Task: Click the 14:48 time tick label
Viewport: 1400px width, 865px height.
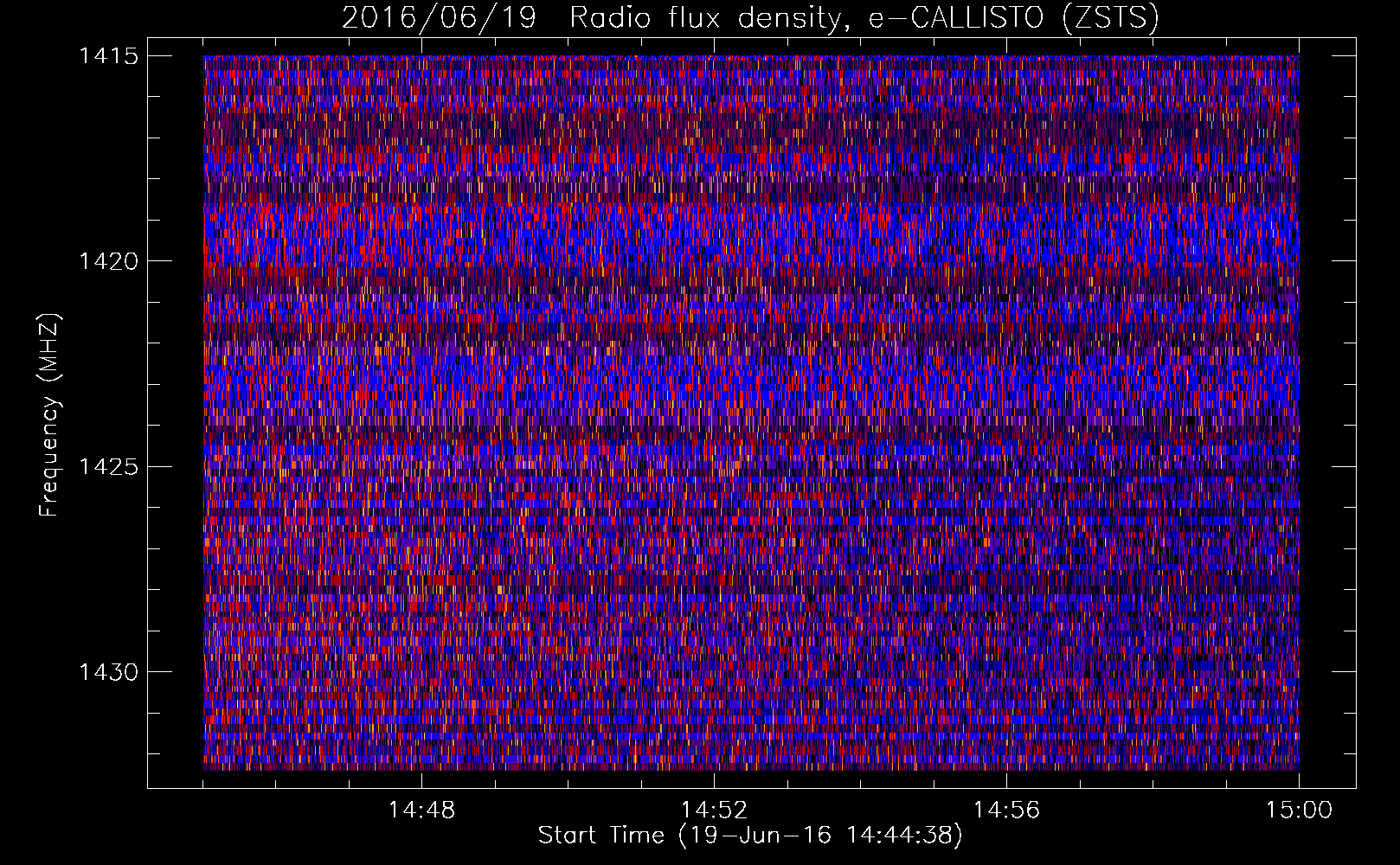Action: pyautogui.click(x=421, y=811)
